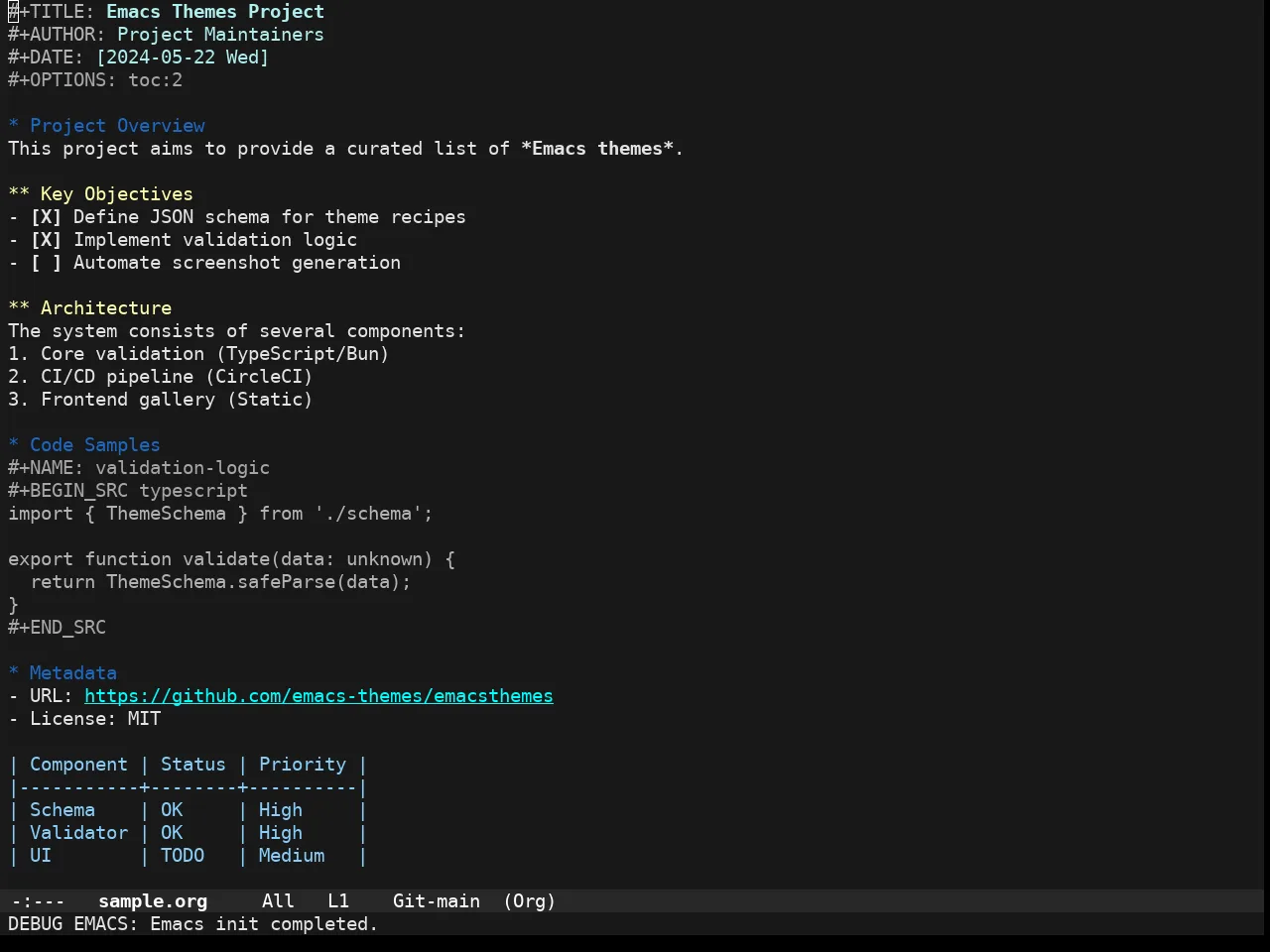Click the author 'Project Maintainers'
The height and width of the screenshot is (952, 1270).
pyautogui.click(x=220, y=35)
